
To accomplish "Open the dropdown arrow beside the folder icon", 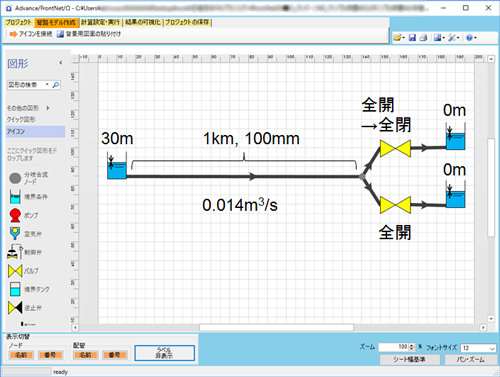I will 403,38.
